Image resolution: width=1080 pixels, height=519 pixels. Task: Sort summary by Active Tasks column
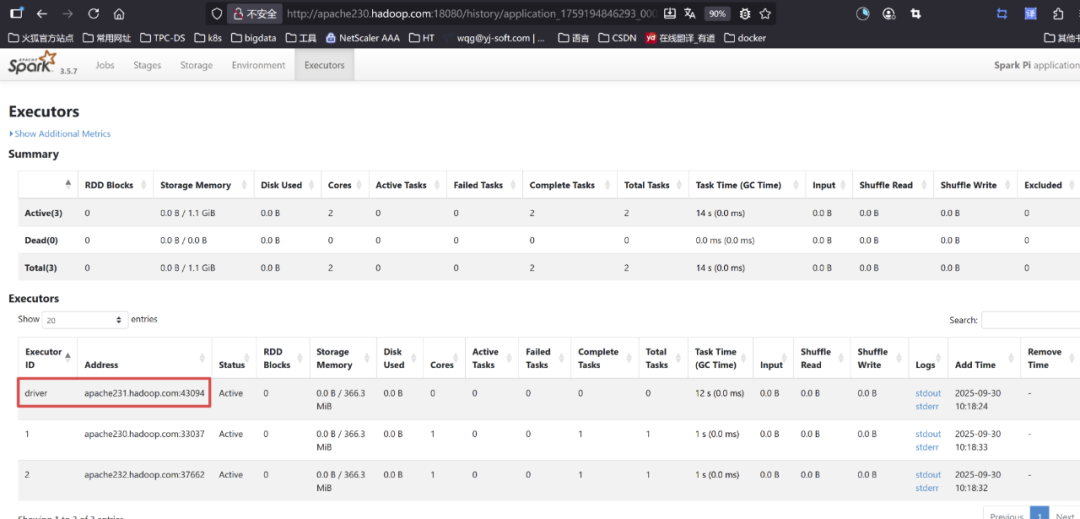(407, 185)
